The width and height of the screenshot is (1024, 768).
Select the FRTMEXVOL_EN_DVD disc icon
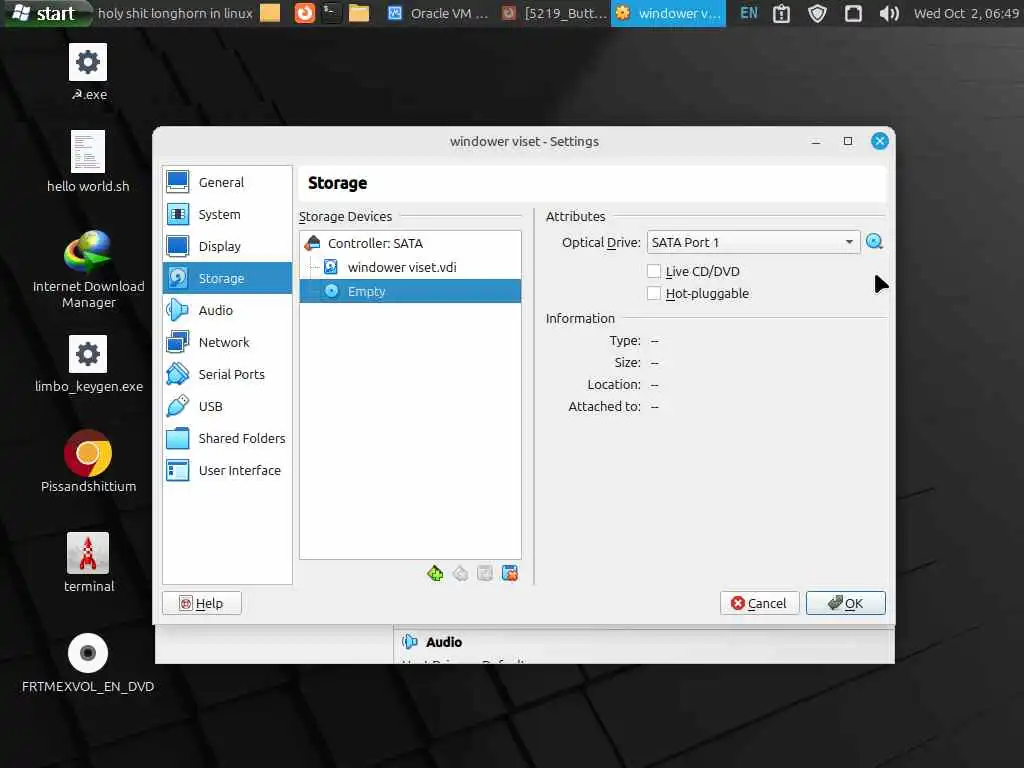click(88, 663)
